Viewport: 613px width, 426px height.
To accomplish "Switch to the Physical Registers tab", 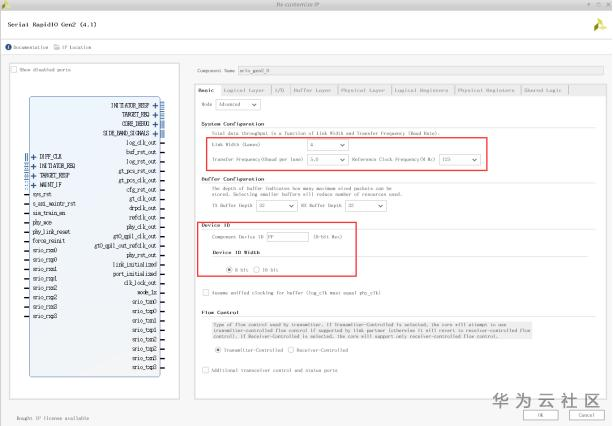I will [486, 90].
